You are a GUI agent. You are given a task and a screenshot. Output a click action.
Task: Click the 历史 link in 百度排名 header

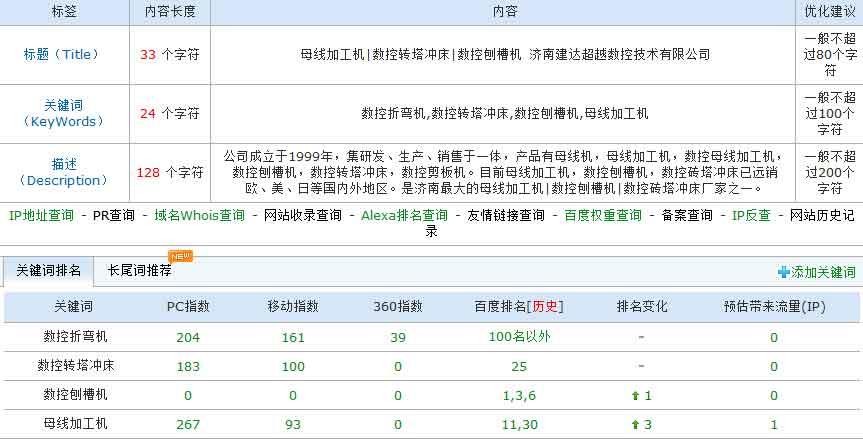546,307
